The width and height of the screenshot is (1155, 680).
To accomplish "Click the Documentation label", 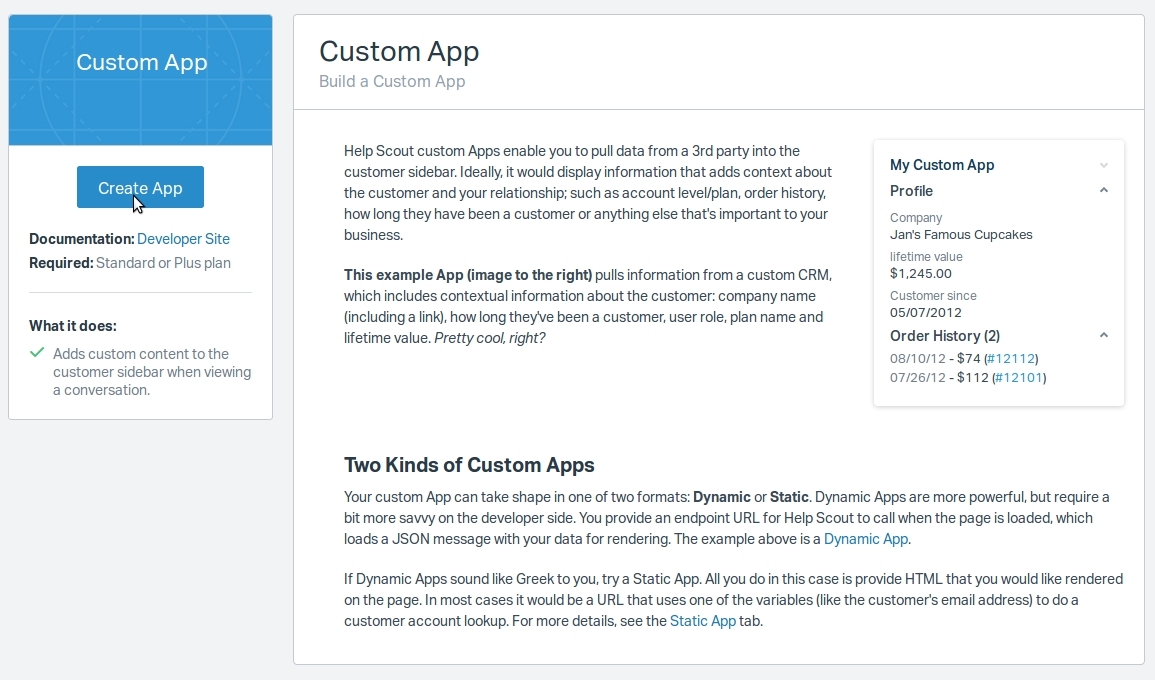I will (82, 239).
